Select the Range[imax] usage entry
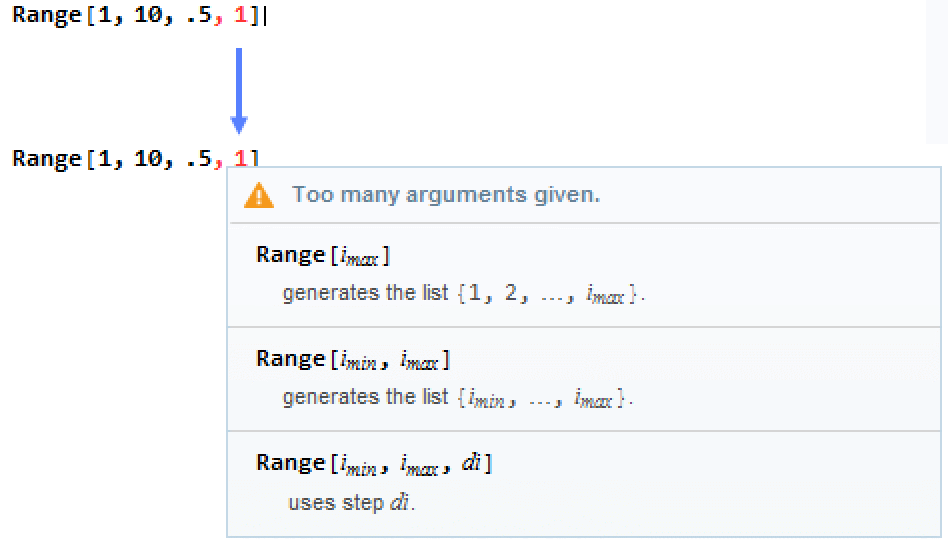Viewport: 948px width, 548px height. coord(323,255)
